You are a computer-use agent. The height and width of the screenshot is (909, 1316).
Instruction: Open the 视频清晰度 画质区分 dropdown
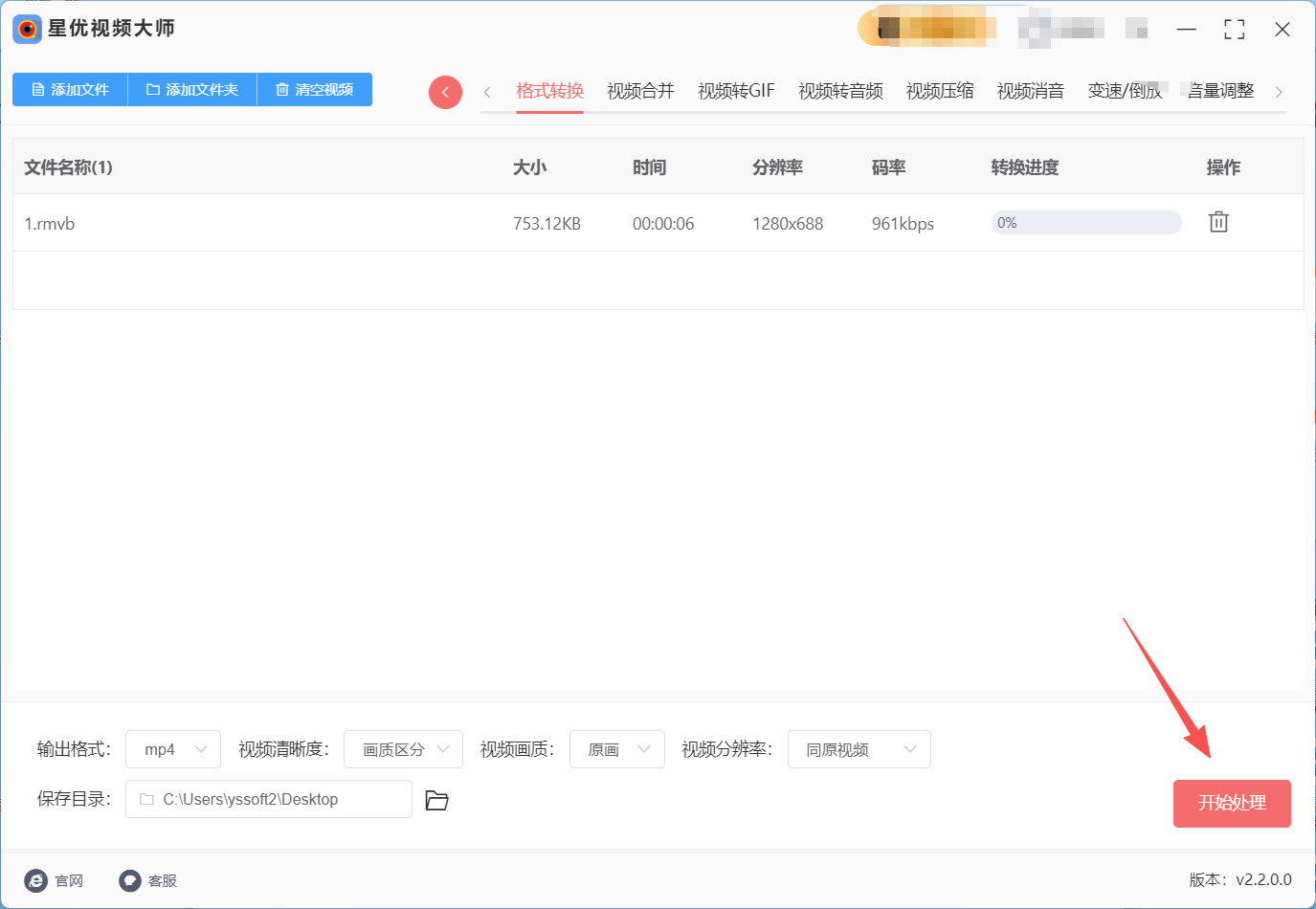403,749
